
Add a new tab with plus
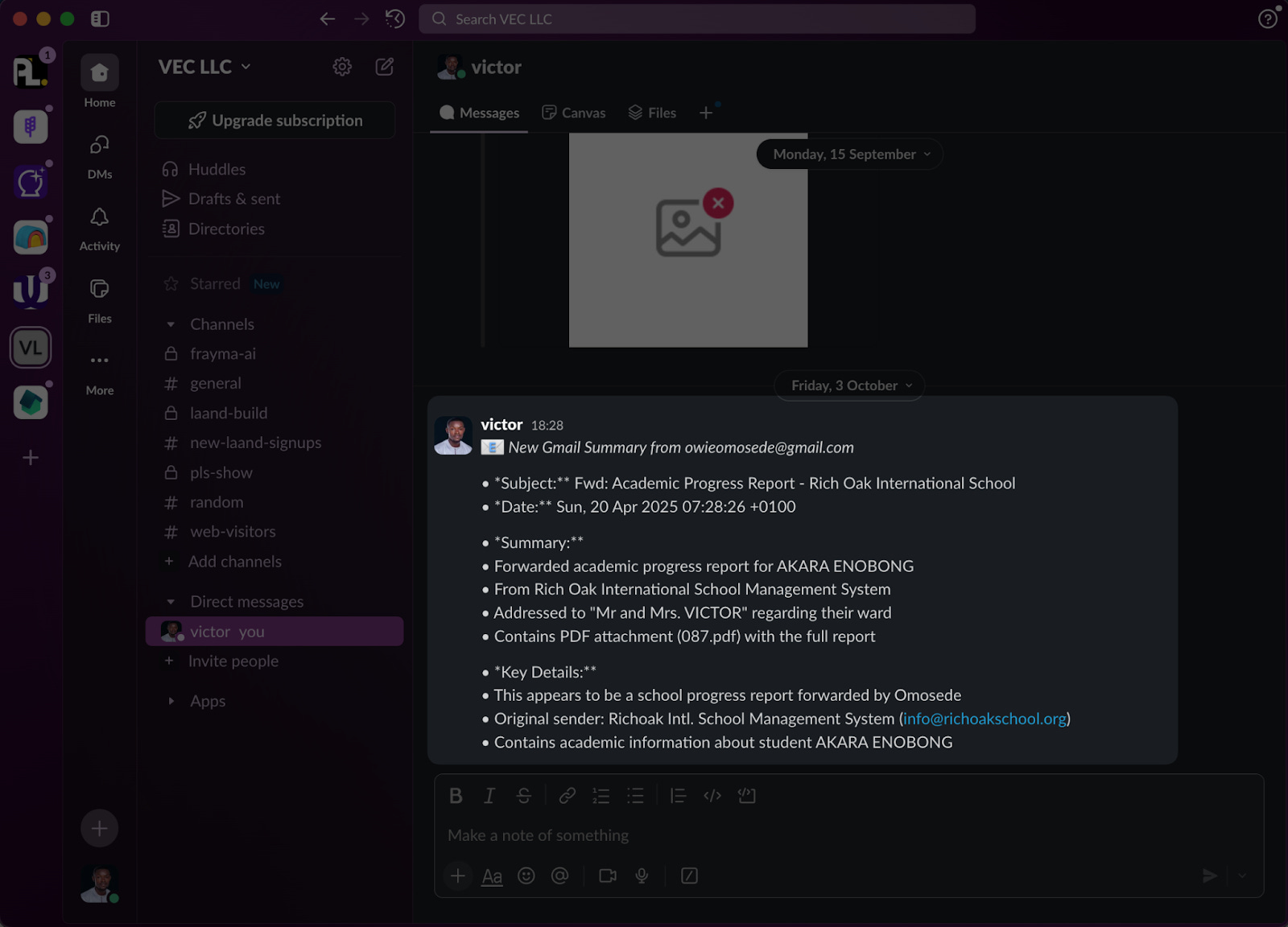706,113
